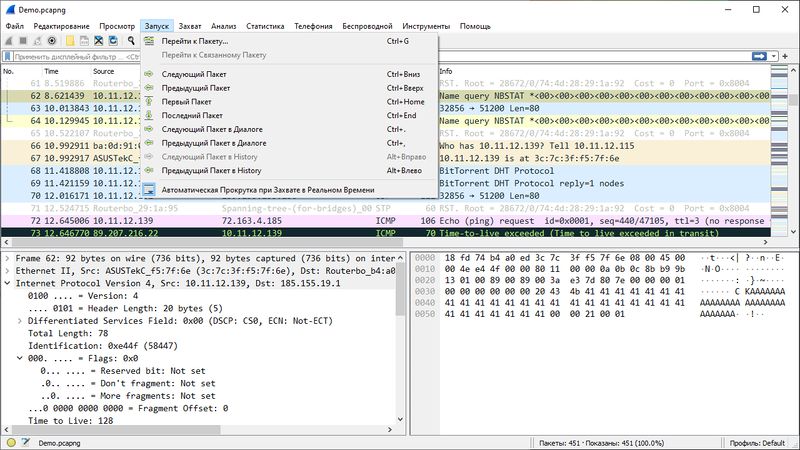The image size is (800, 450).
Task: Open the Статистика menu
Action: pos(265,26)
